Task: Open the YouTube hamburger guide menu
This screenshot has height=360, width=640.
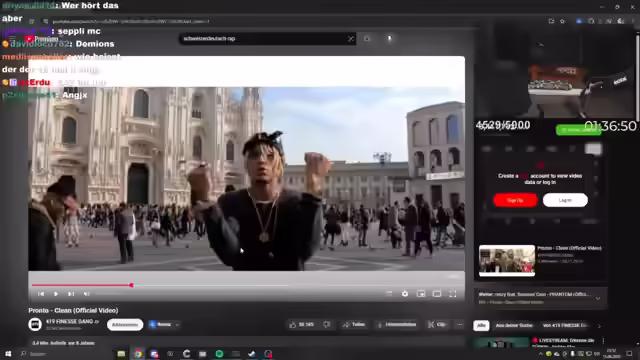Action: point(13,39)
